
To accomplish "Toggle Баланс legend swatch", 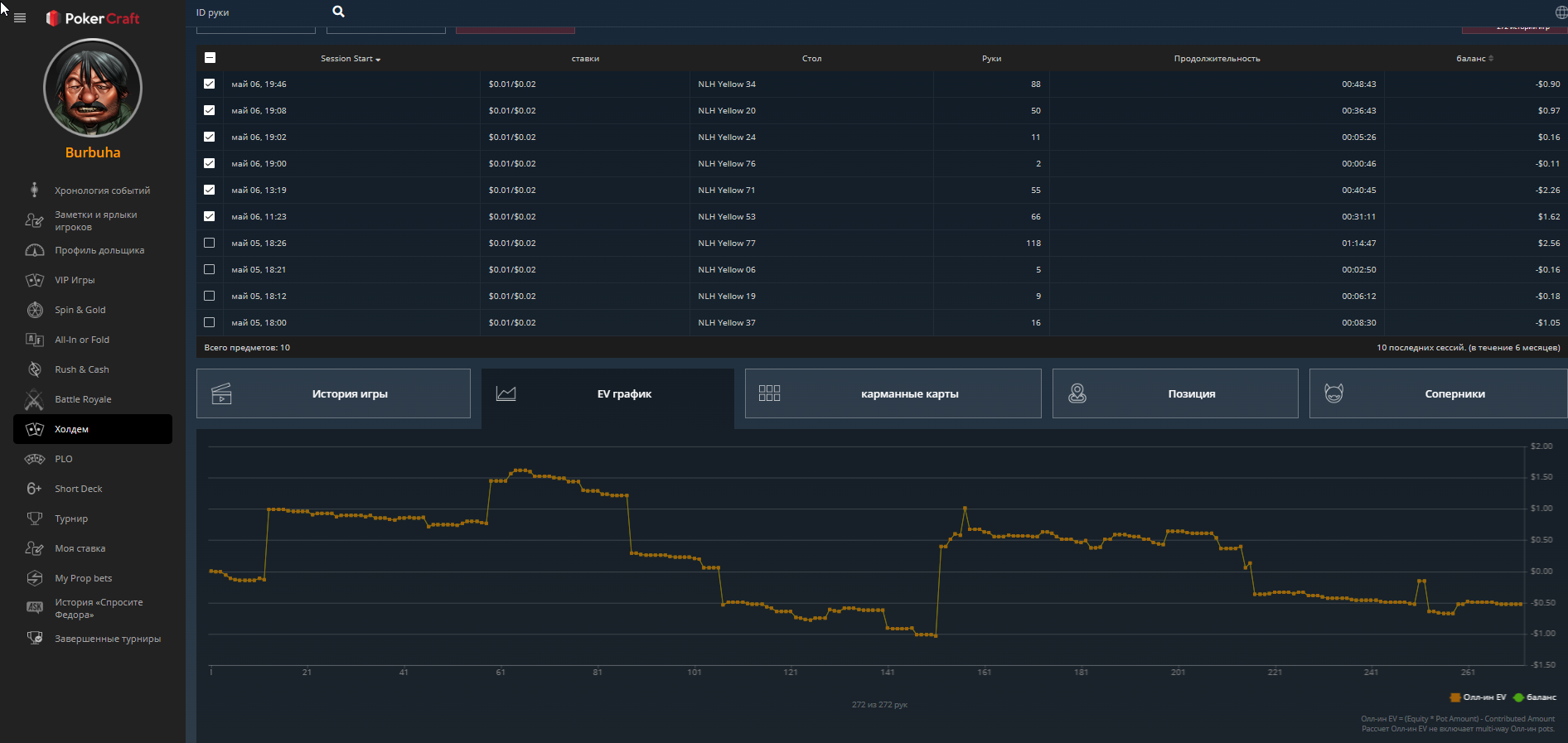I will tap(1518, 697).
